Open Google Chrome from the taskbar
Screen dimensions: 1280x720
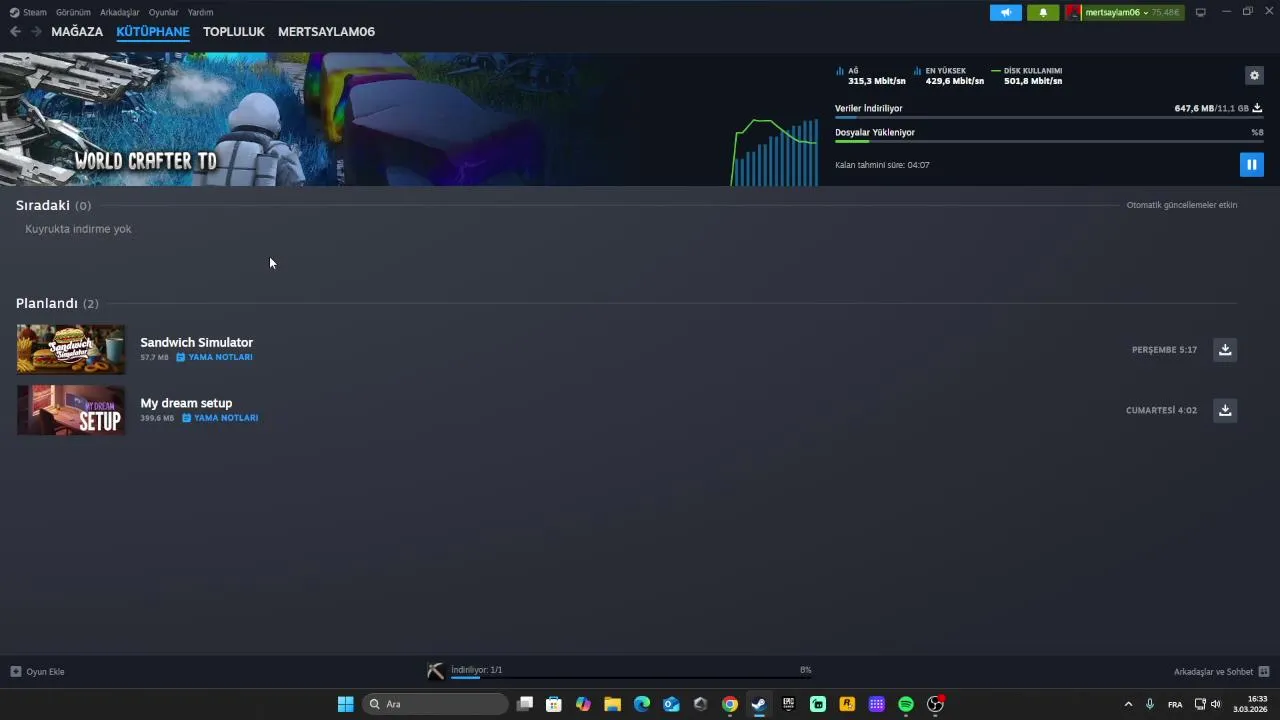[x=730, y=704]
